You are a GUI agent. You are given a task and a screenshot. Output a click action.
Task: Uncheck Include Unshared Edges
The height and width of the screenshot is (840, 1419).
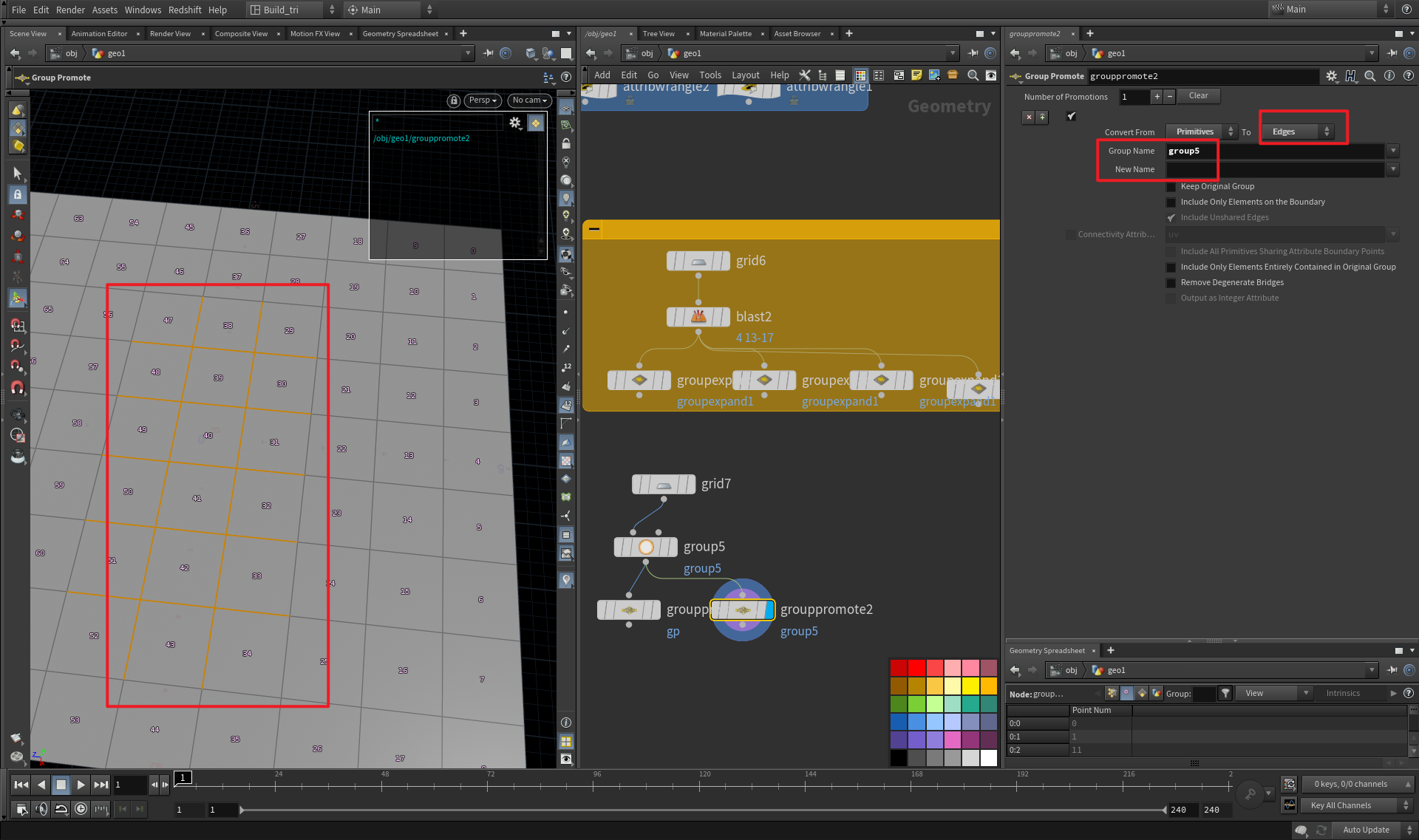coord(1171,217)
